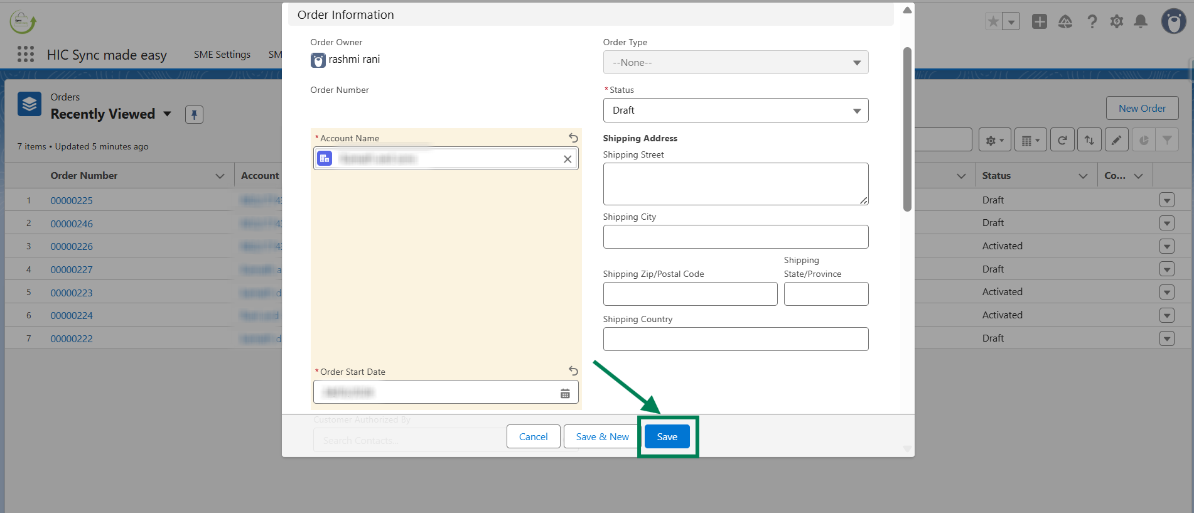Viewport: 1194px width, 513px height.
Task: Click the Help question mark icon
Action: click(x=1092, y=22)
